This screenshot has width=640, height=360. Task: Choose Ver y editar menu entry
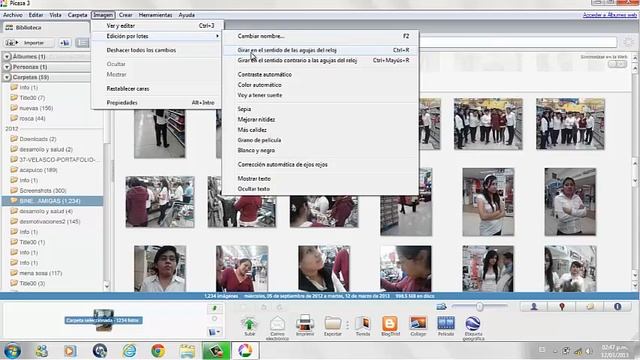pos(157,26)
